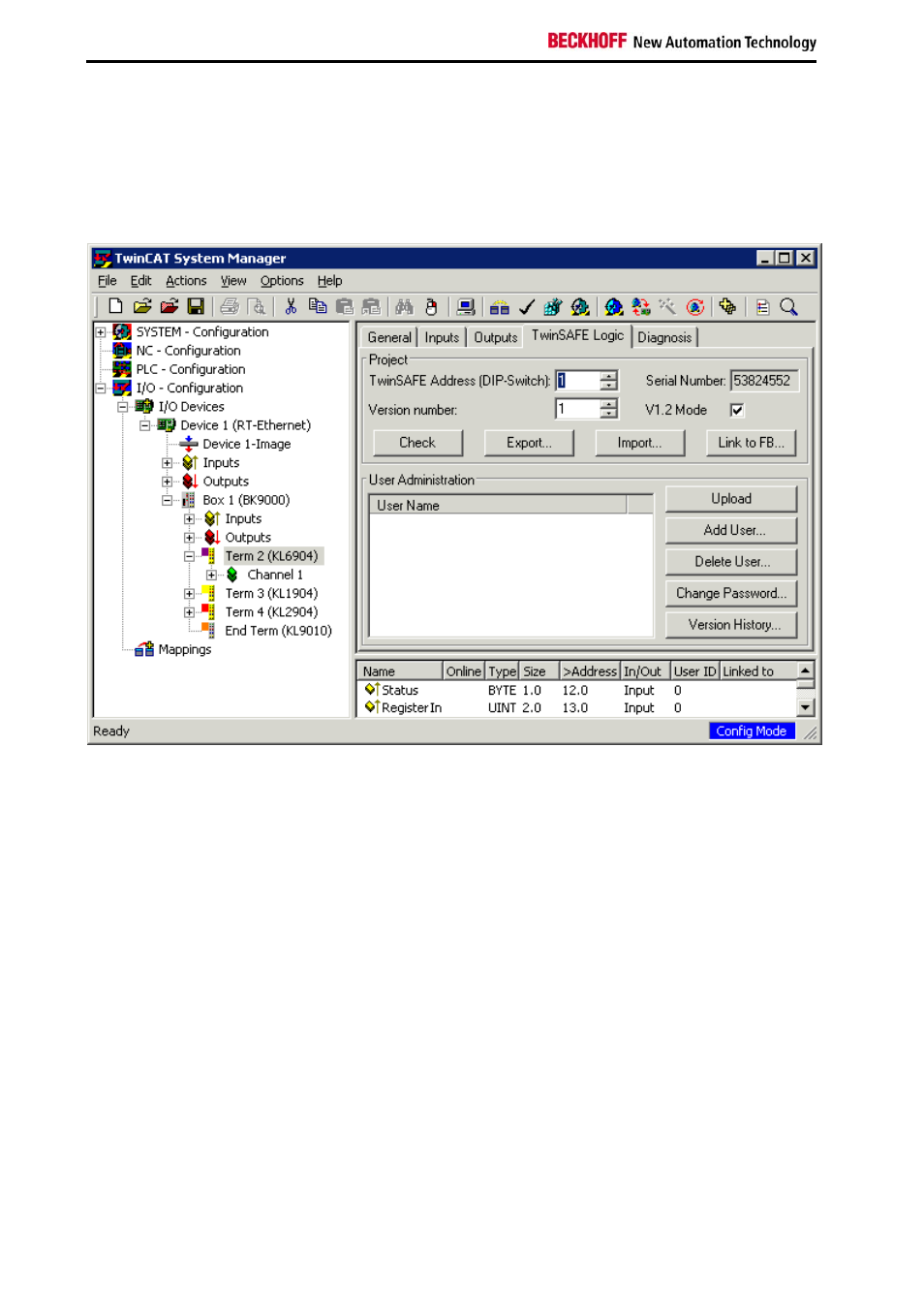
Task: Click the Open file toolbar icon
Action: [x=142, y=306]
